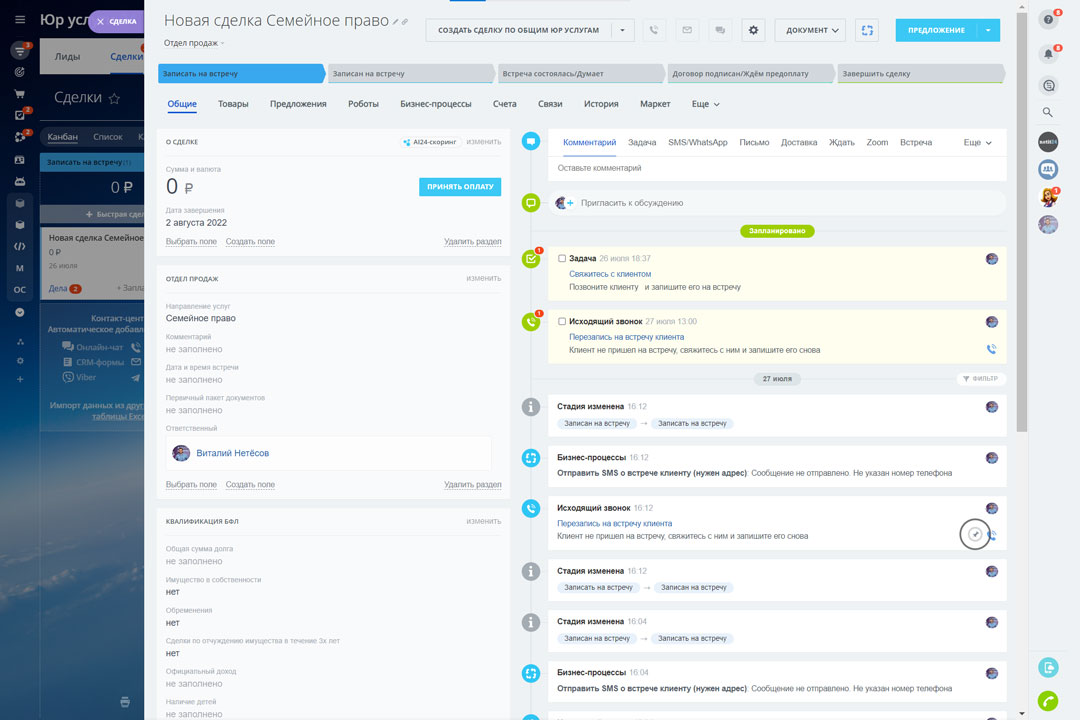
Task: Click the search magnifier in right sidebar
Action: (x=1048, y=112)
